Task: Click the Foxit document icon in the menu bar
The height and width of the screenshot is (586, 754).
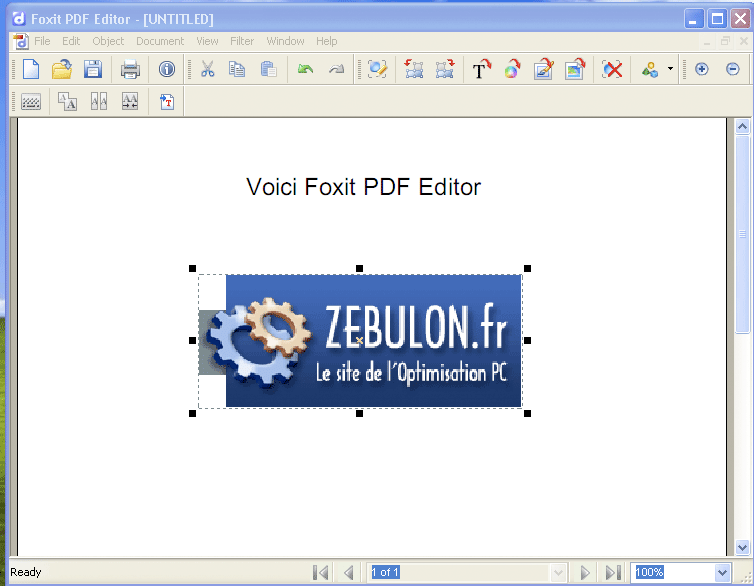Action: click(20, 41)
